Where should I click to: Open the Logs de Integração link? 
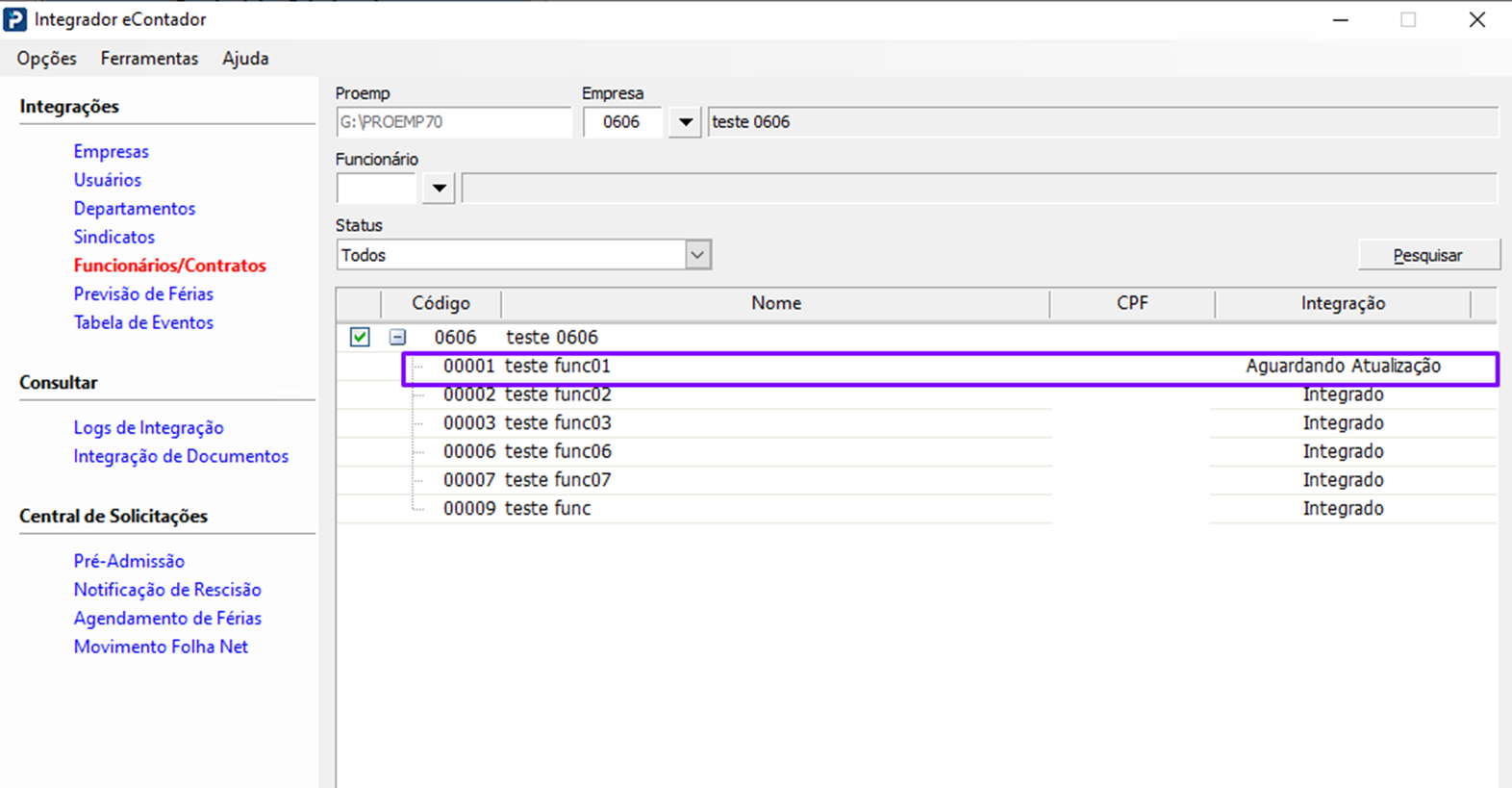(148, 427)
